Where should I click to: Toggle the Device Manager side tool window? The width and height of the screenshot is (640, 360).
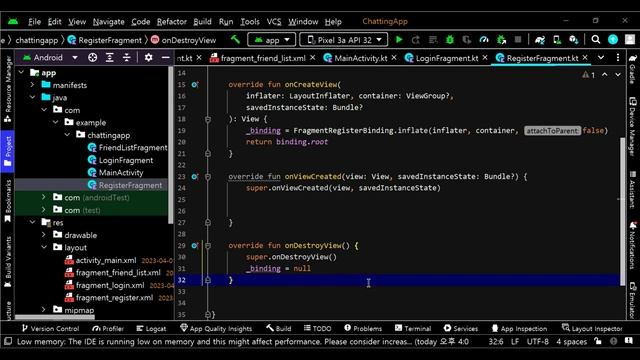pos(633,127)
